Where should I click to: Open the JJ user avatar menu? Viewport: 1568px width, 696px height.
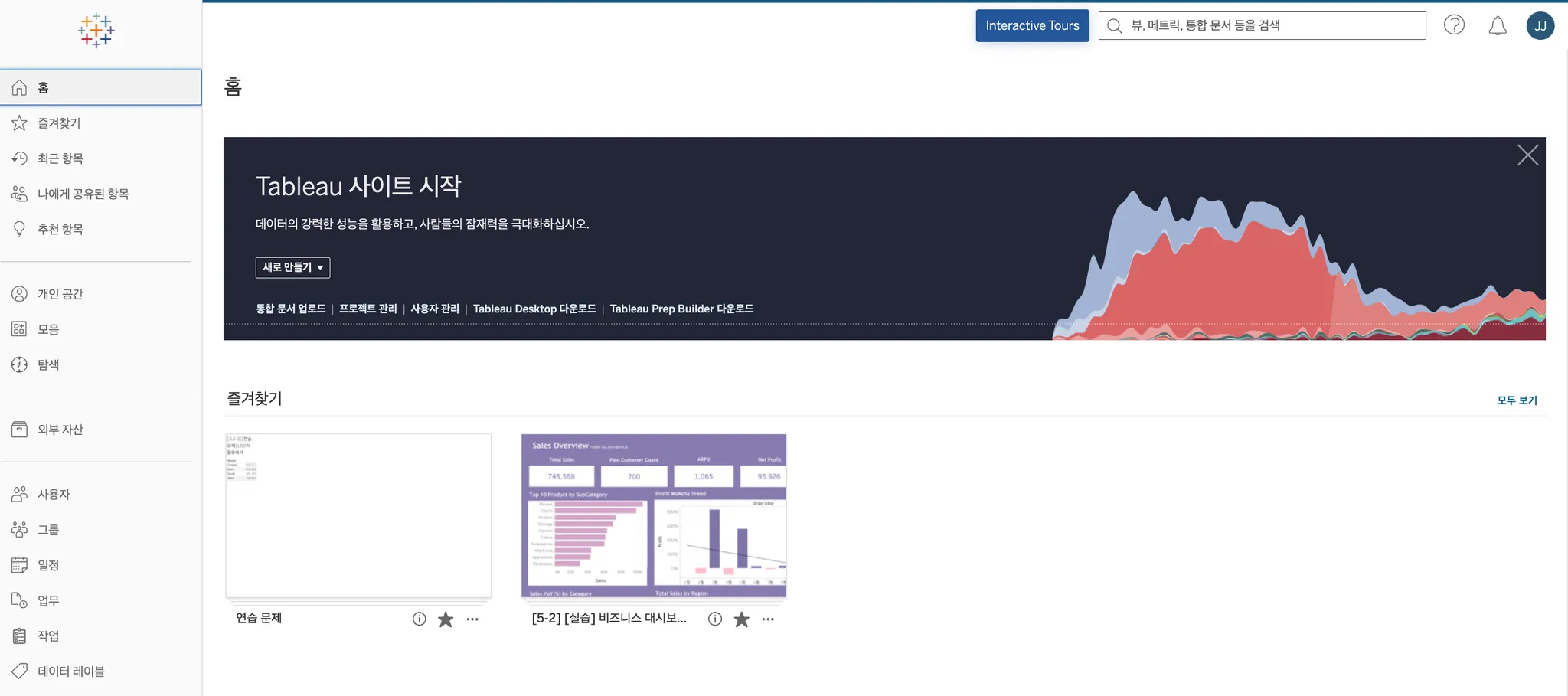coord(1540,26)
